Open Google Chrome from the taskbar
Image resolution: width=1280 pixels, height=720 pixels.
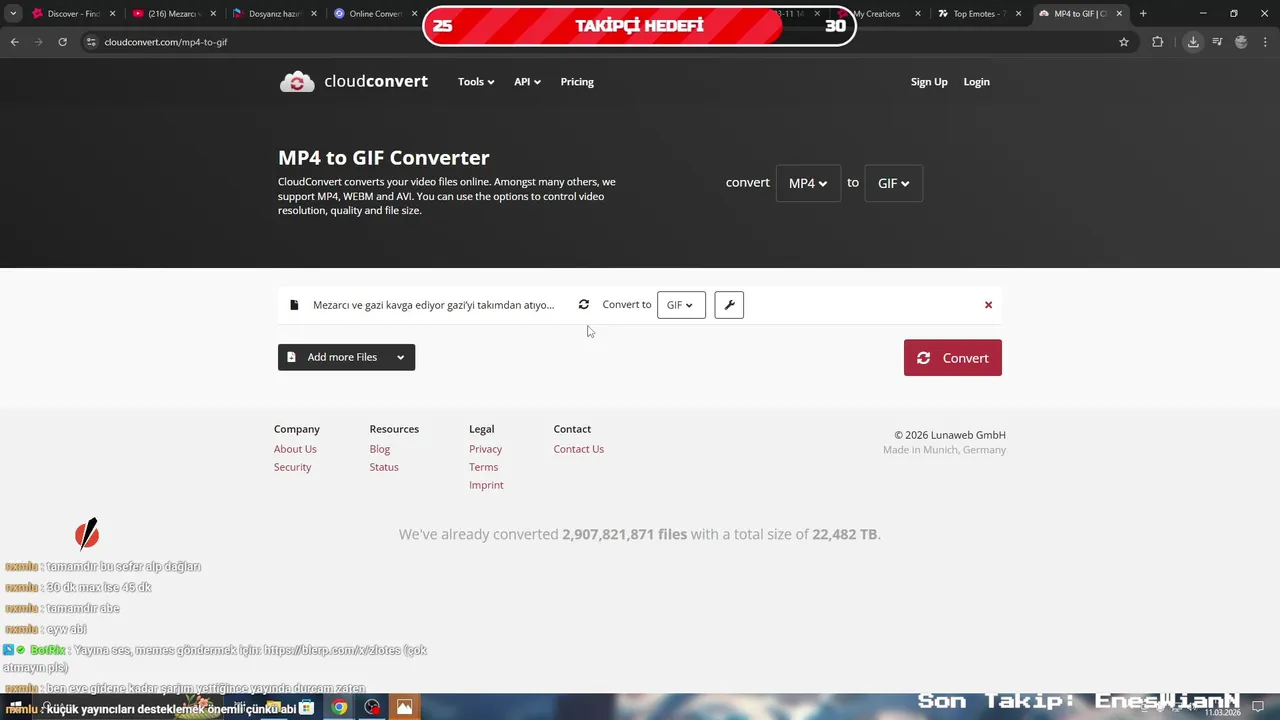pyautogui.click(x=340, y=707)
